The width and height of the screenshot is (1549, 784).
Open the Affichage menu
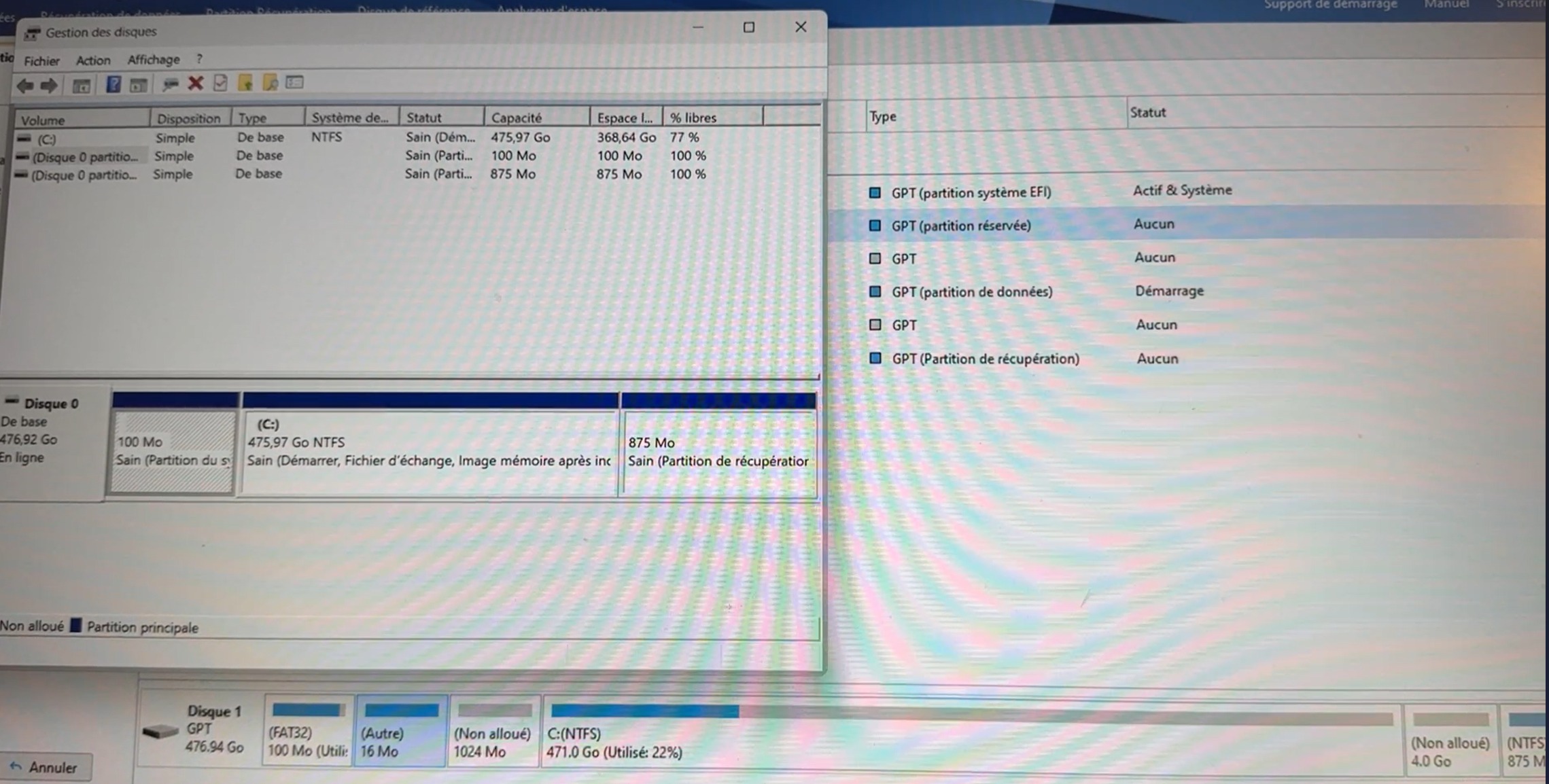pos(154,60)
